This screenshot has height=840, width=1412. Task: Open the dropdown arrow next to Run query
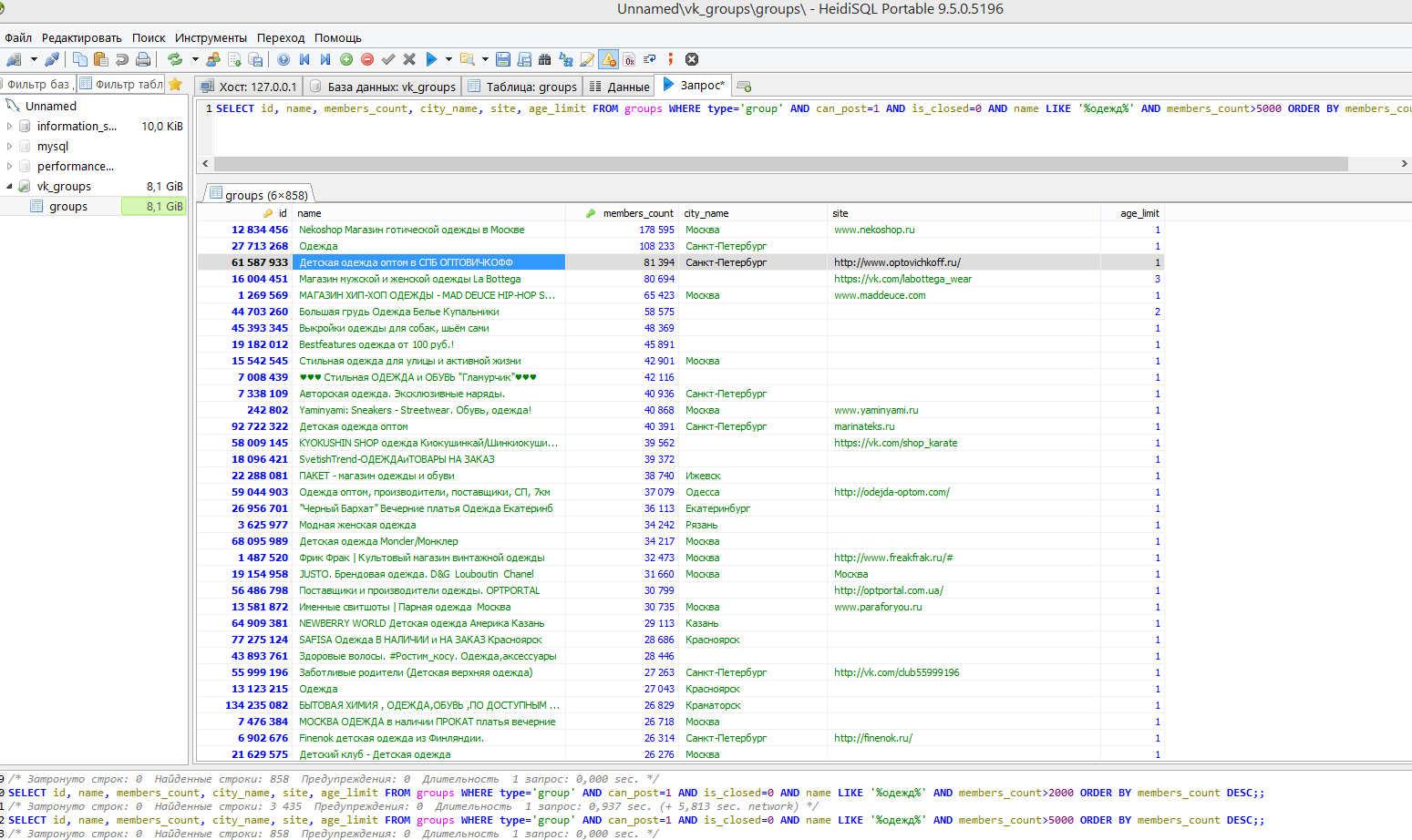pyautogui.click(x=448, y=59)
